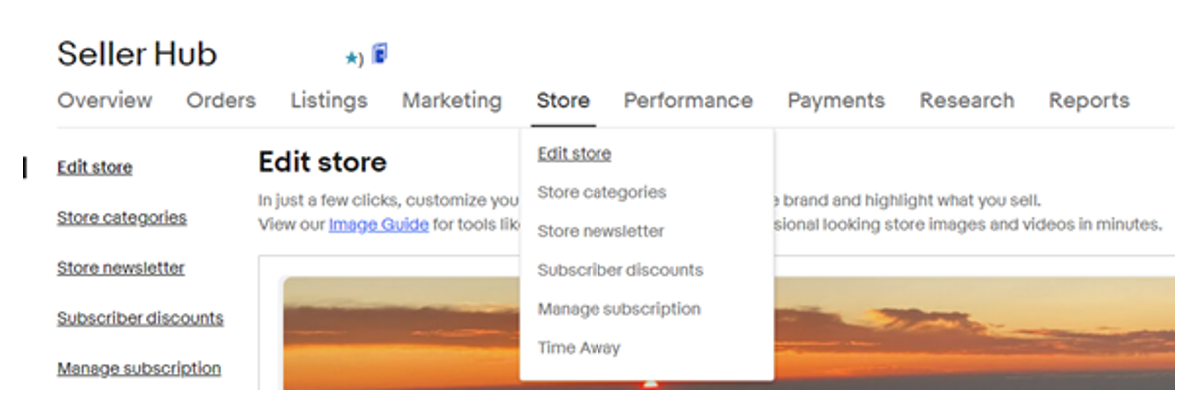Open the Overview tab
Screen dimensions: 1200x420
pyautogui.click(x=105, y=101)
